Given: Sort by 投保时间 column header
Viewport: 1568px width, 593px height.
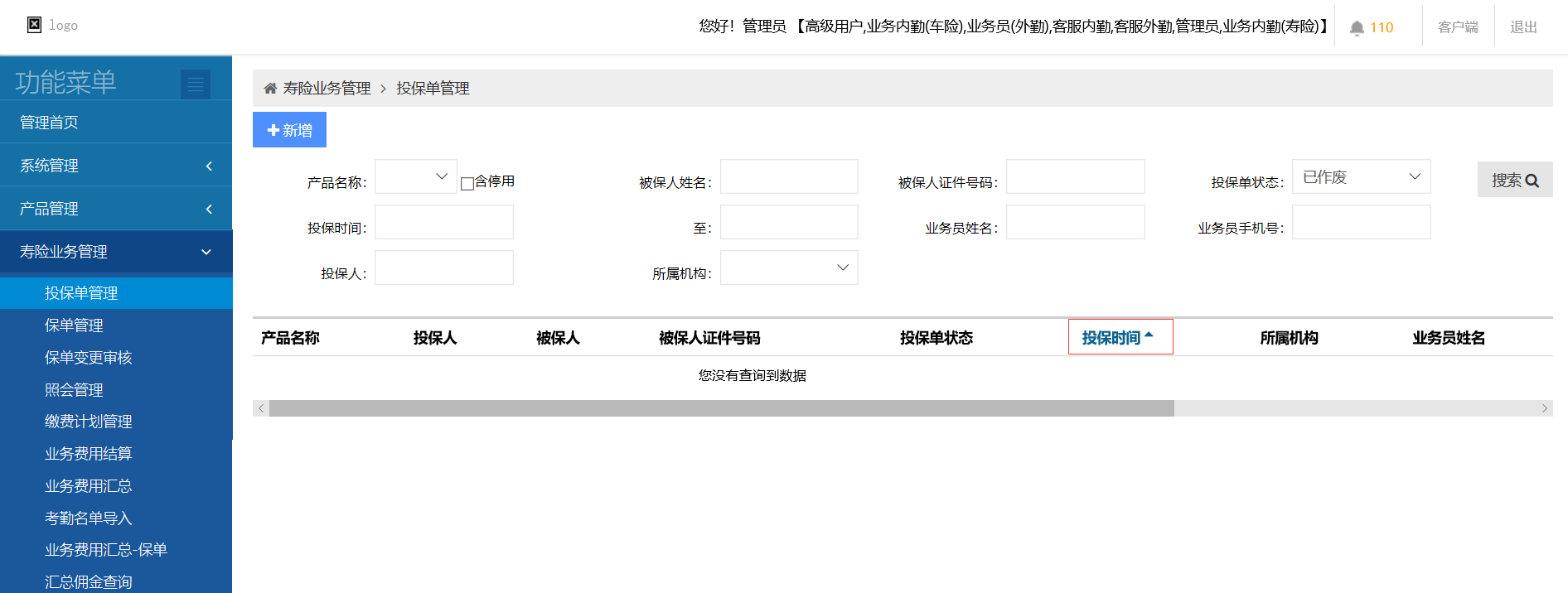Looking at the screenshot, I should point(1120,337).
